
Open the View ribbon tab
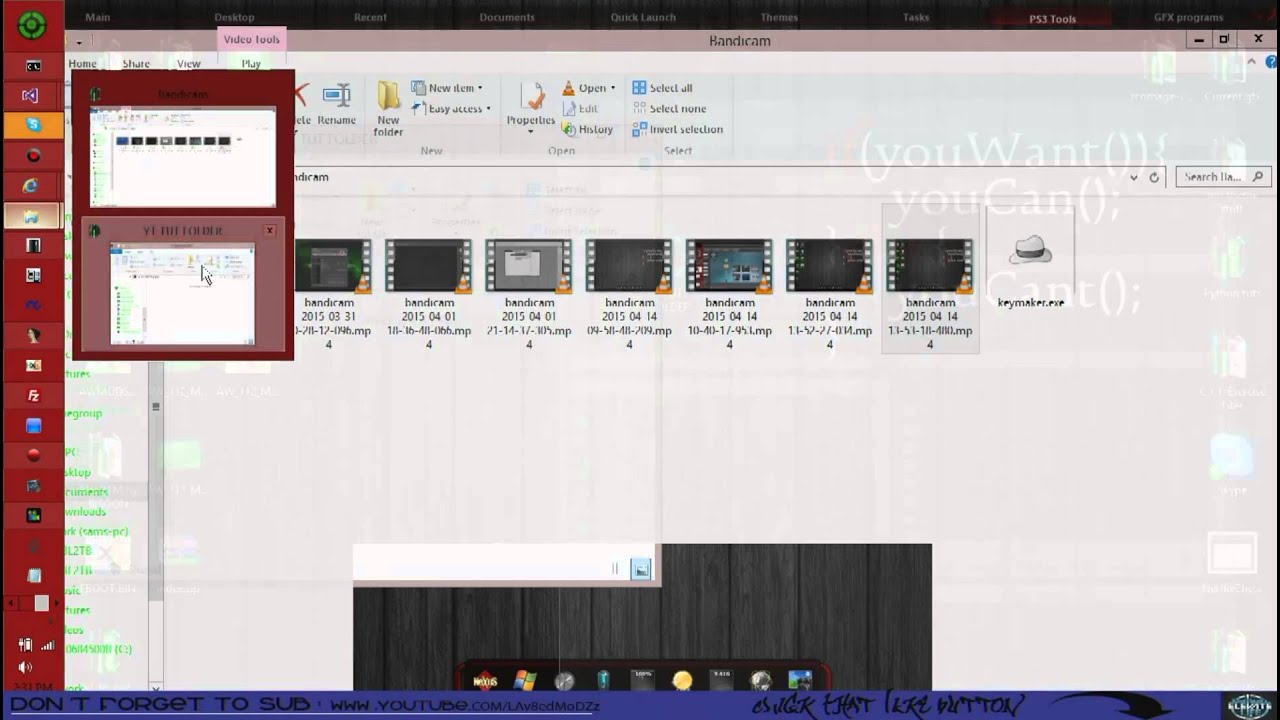(189, 64)
